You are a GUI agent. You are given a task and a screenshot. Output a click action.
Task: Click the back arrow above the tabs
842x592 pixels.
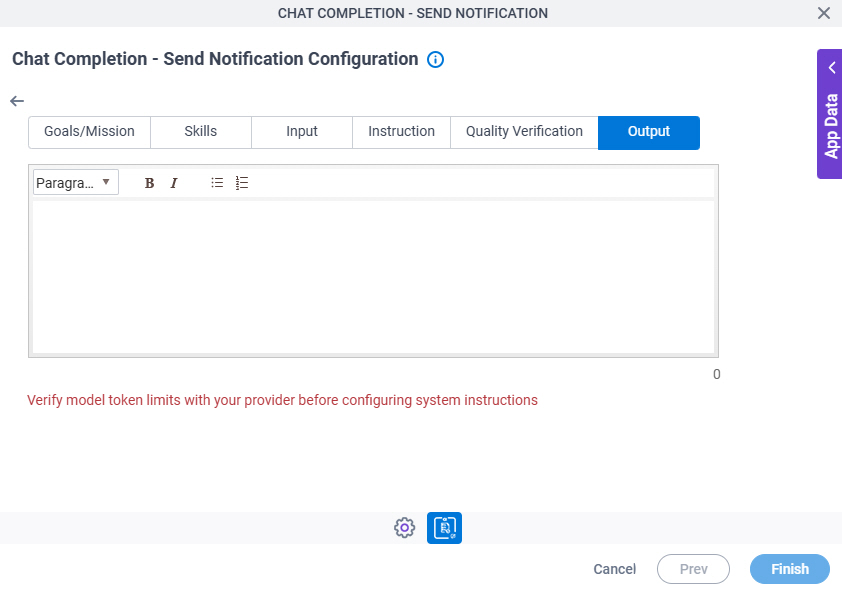tap(17, 101)
